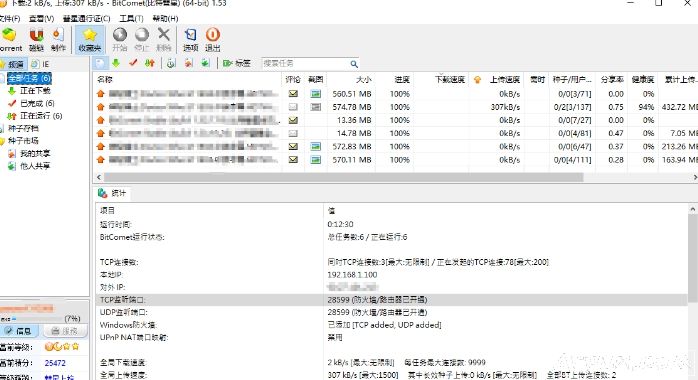Viewport: 698px width, 380px height.
Task: Sort by the 分享率 column header
Action: (x=612, y=79)
